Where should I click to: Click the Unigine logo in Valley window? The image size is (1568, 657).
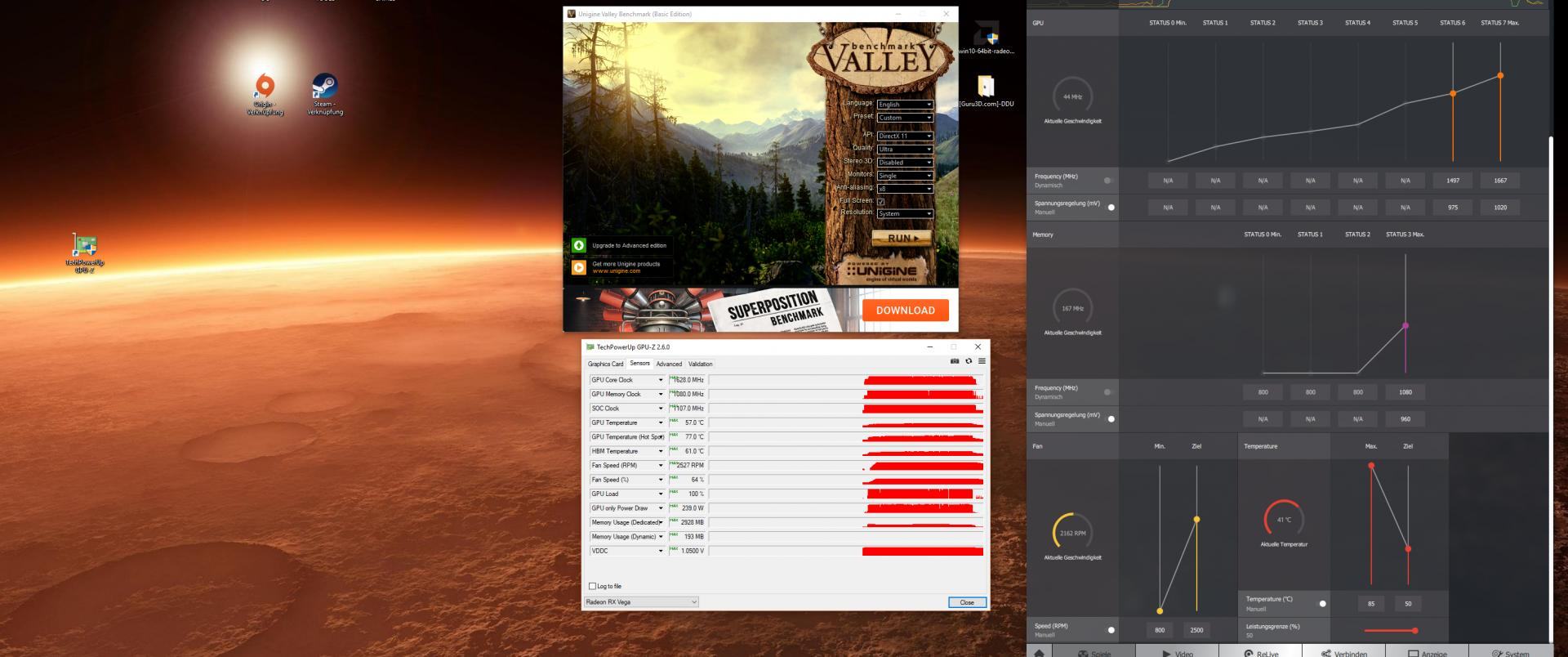[880, 270]
